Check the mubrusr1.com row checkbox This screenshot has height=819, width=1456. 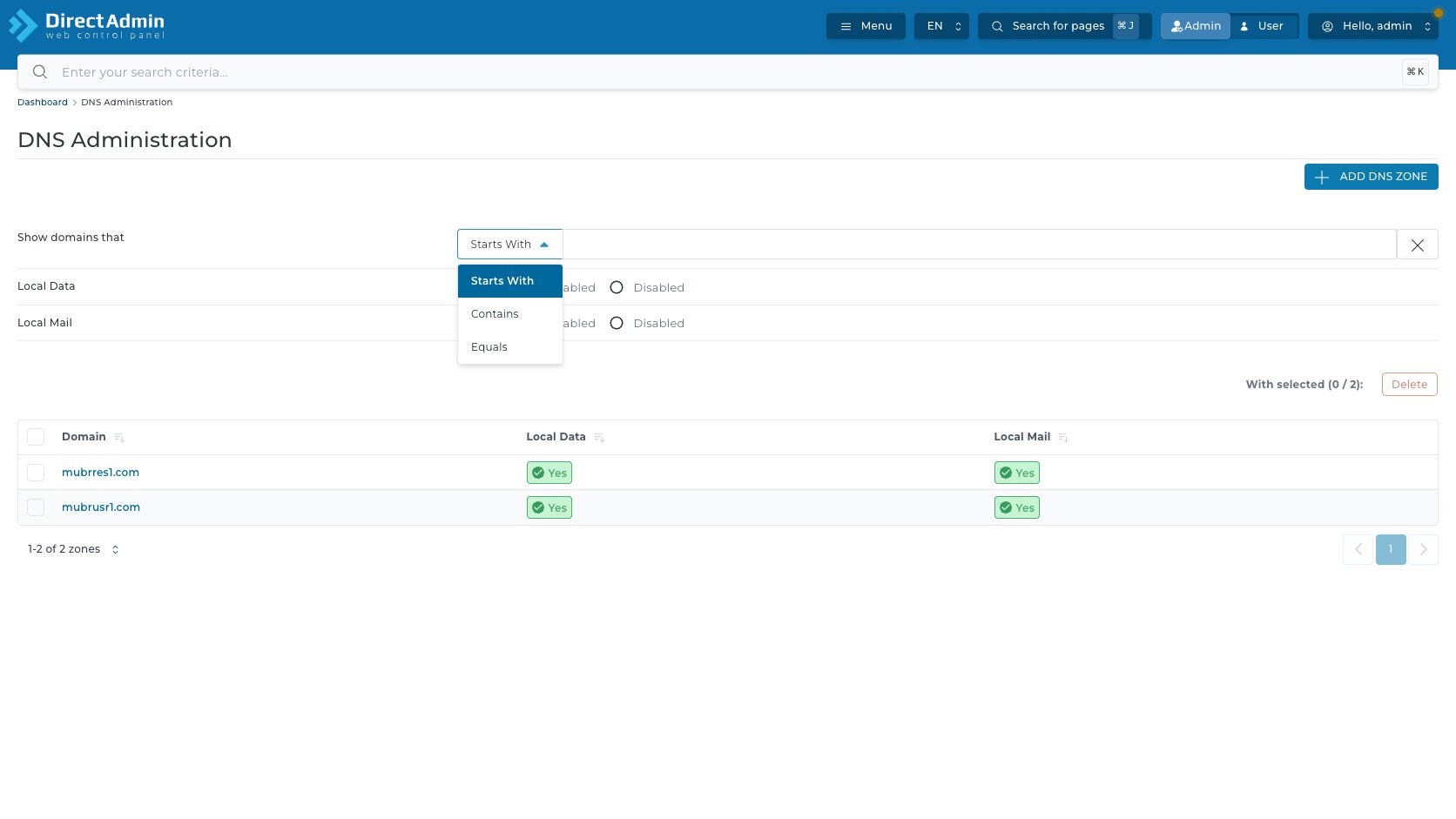pyautogui.click(x=36, y=507)
